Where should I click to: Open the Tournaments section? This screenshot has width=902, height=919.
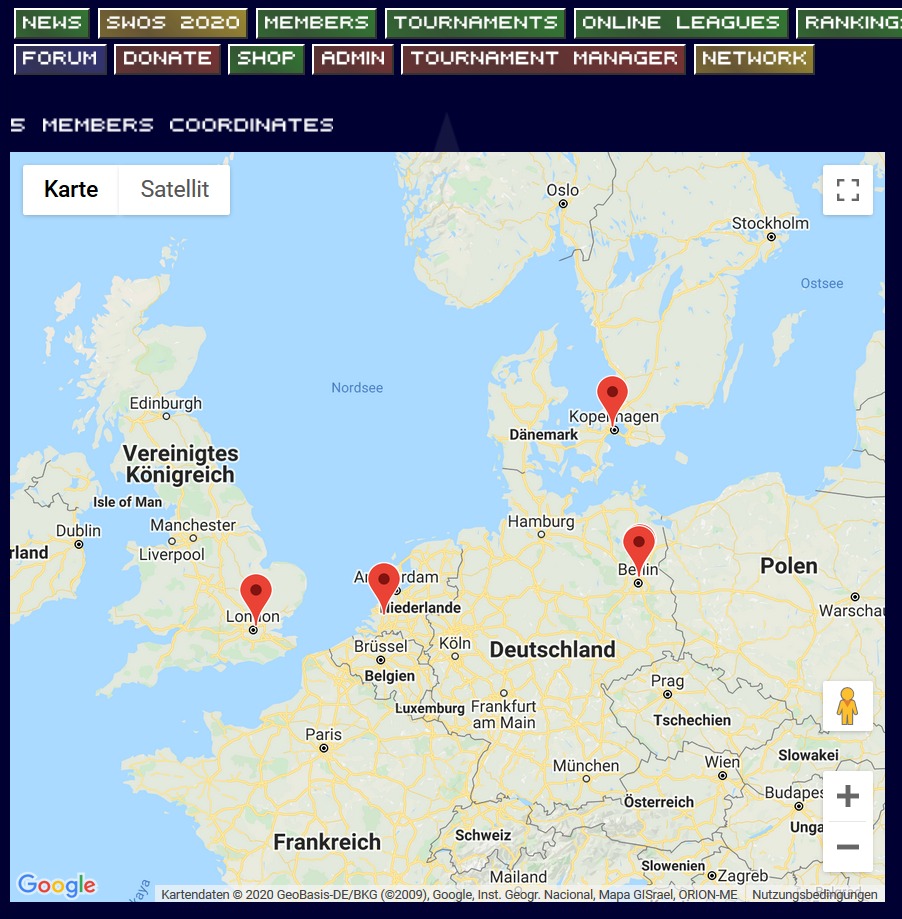pos(475,23)
